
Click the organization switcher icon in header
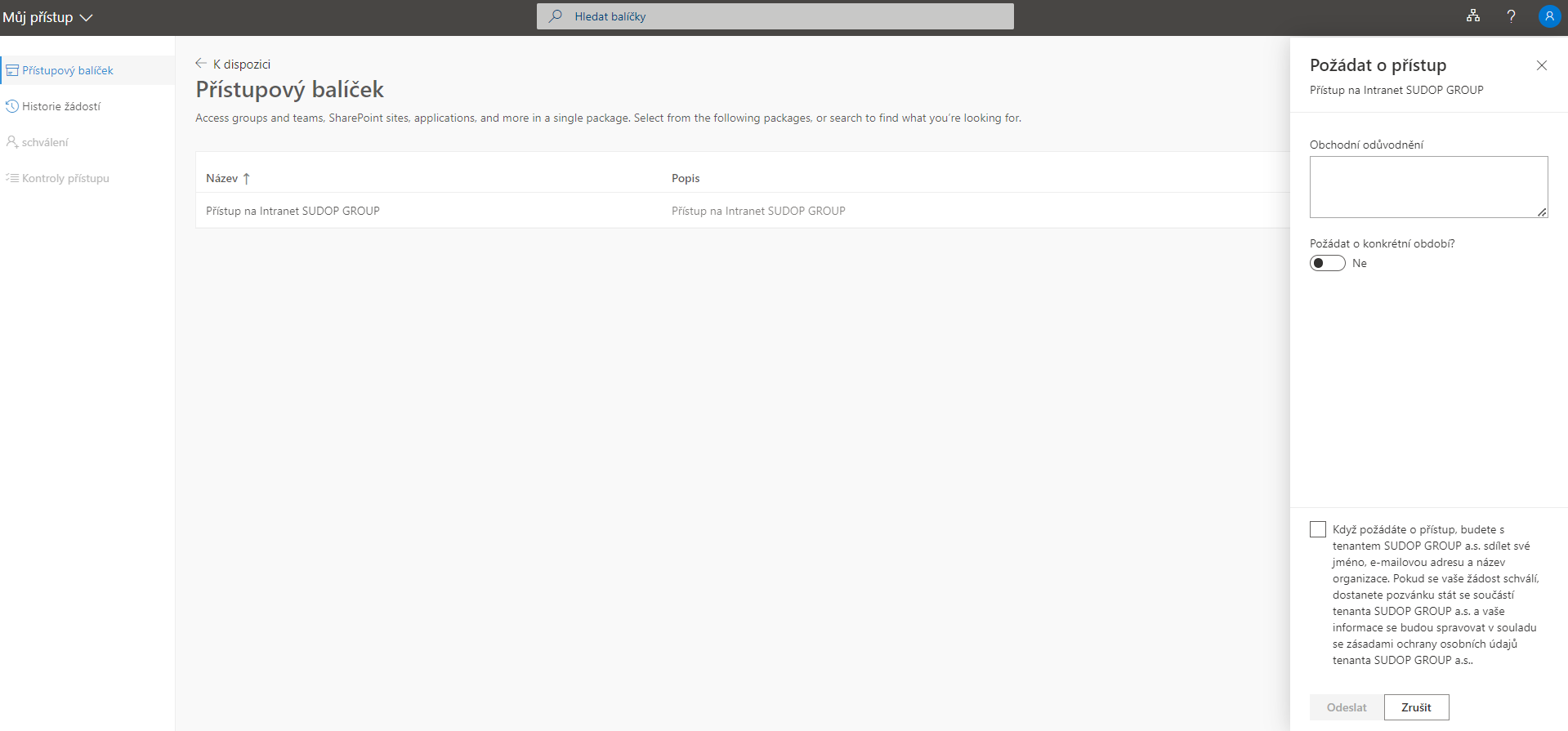(1472, 16)
